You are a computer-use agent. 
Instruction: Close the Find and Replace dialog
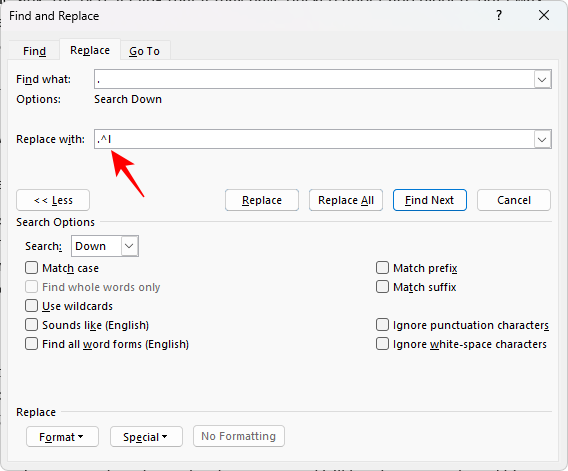[x=544, y=16]
